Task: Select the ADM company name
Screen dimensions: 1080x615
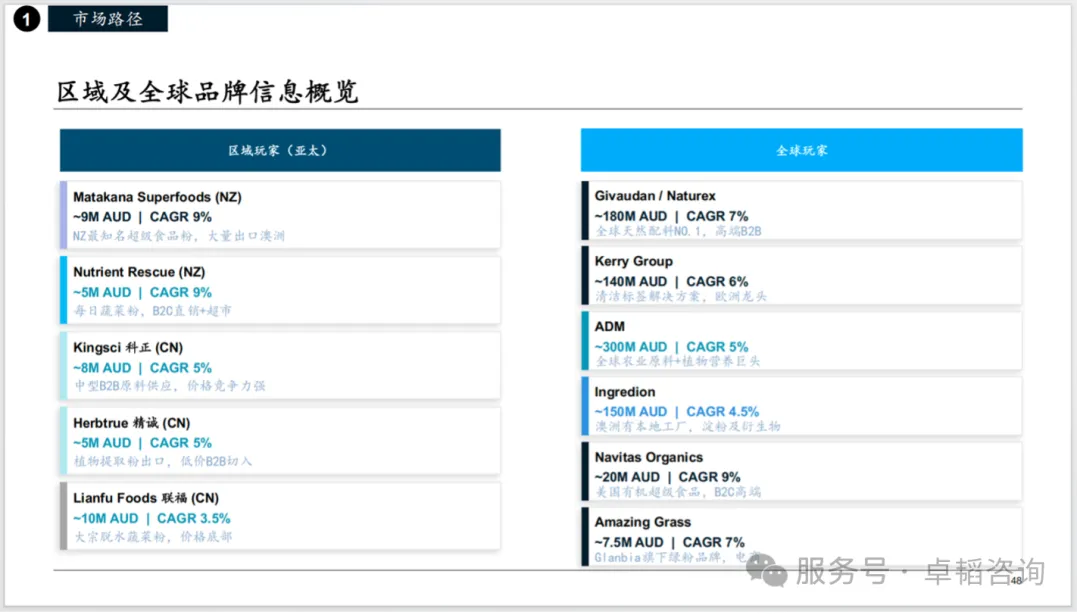Action: click(610, 326)
